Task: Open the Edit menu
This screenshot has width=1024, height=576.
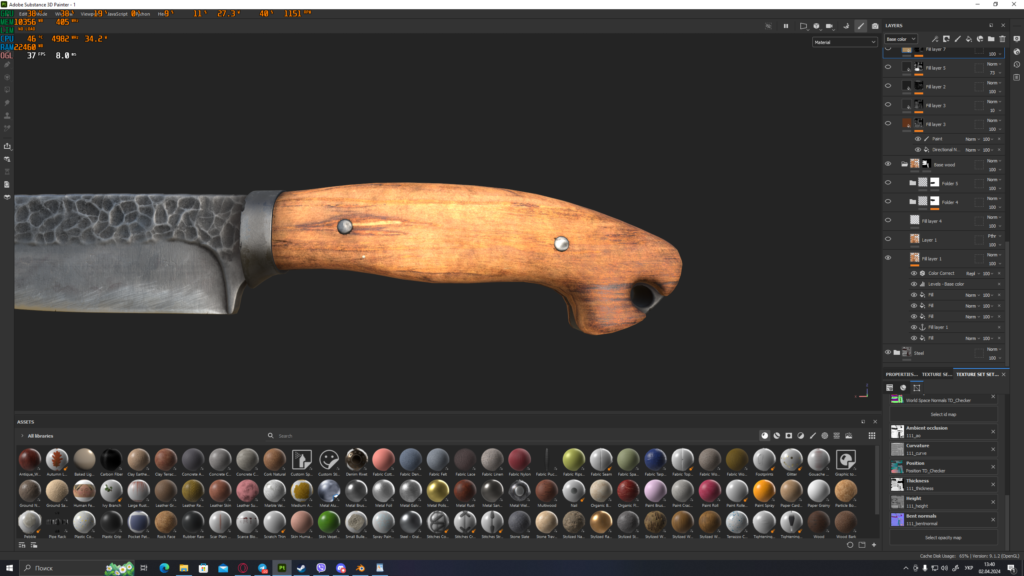Action: (x=23, y=14)
